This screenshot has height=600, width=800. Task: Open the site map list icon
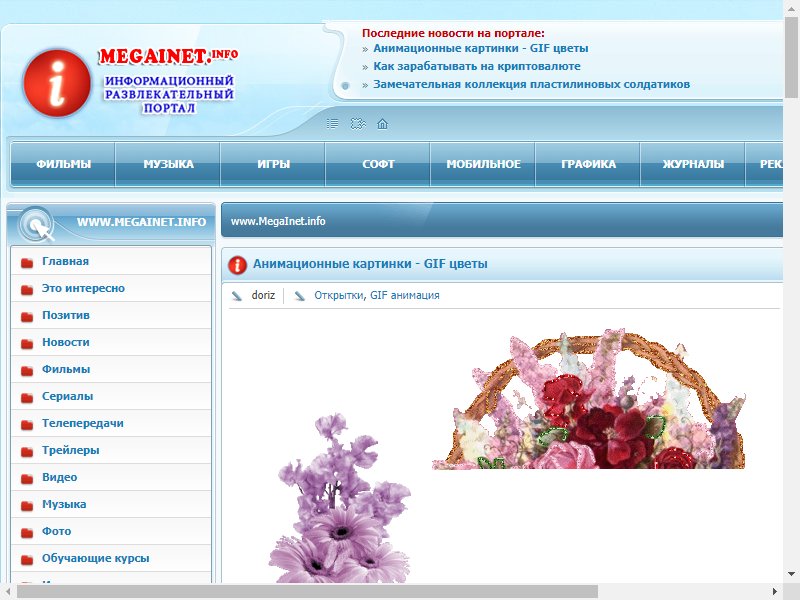tap(332, 124)
